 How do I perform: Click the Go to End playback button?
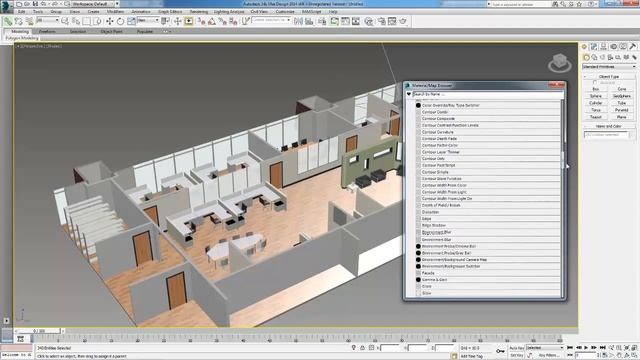(x=602, y=348)
